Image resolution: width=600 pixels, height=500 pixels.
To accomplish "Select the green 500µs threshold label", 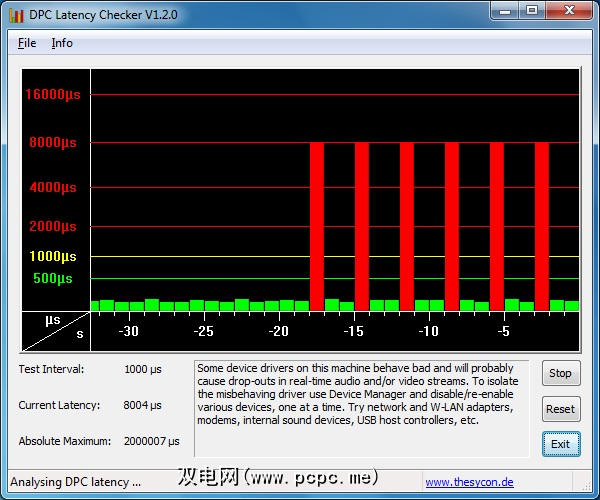I will [x=53, y=278].
